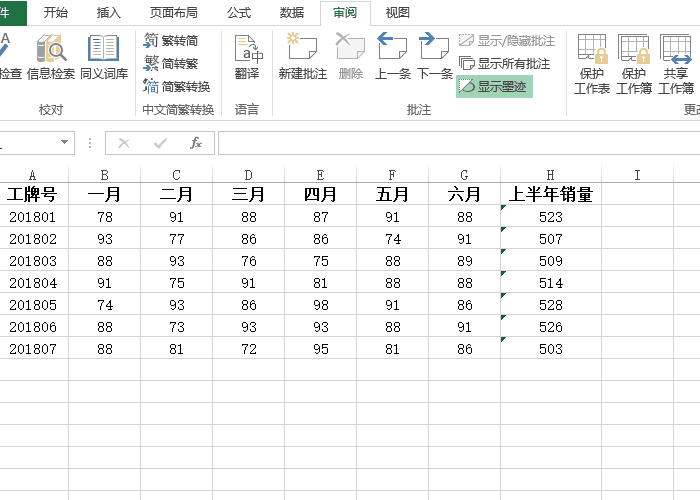Click the 三月 header cell
700x500 pixels.
pos(249,194)
